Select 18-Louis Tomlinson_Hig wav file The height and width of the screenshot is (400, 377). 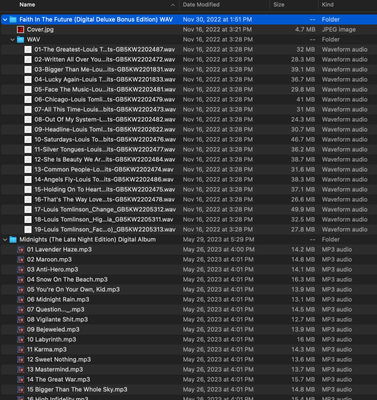(x=104, y=220)
